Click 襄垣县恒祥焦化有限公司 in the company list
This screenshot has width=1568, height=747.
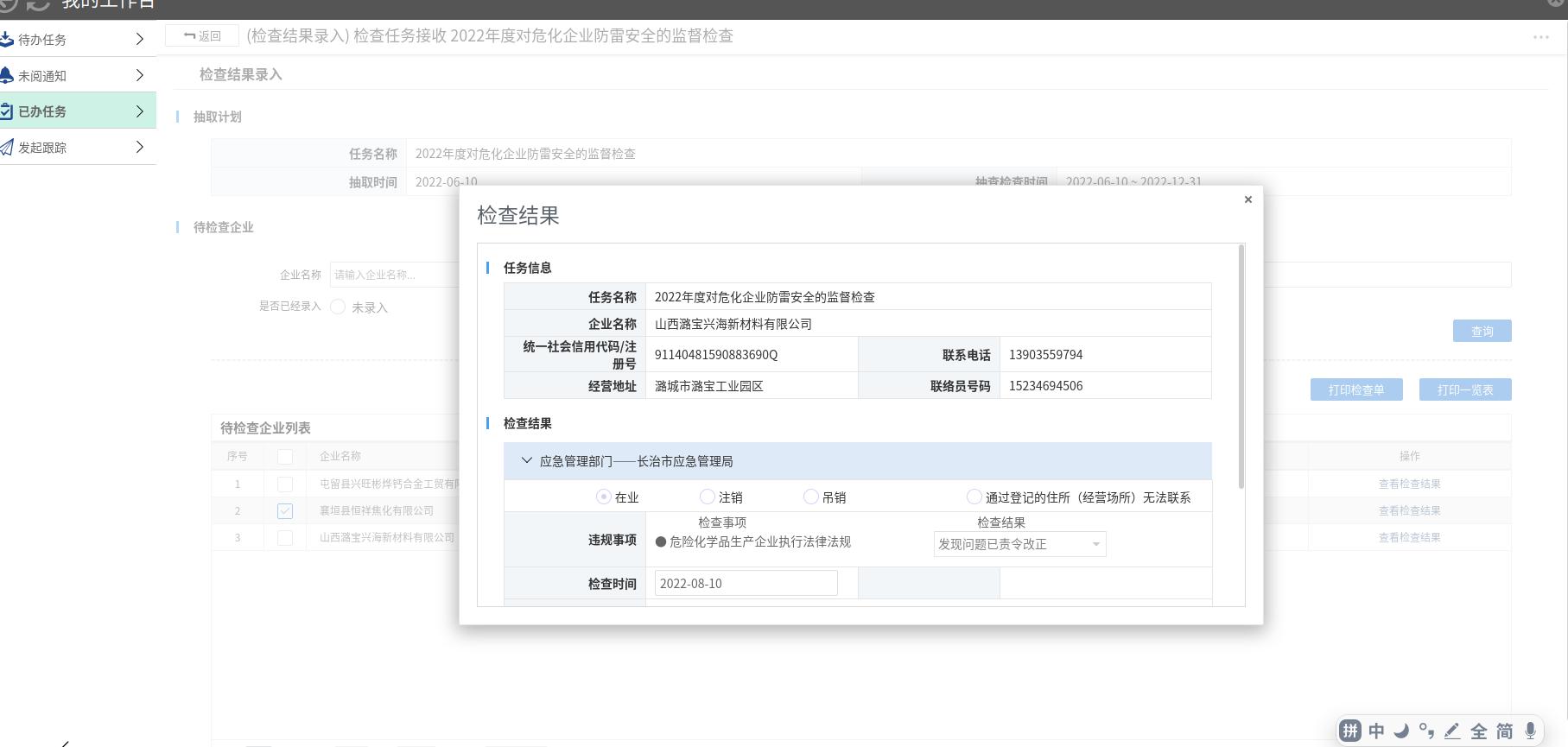coord(377,510)
